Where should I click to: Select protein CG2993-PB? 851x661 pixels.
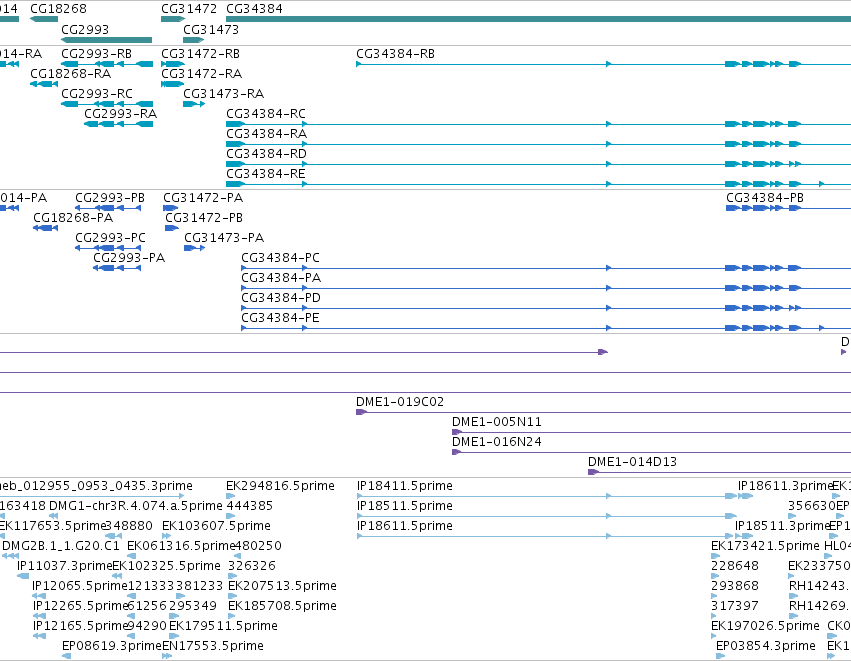(110, 198)
